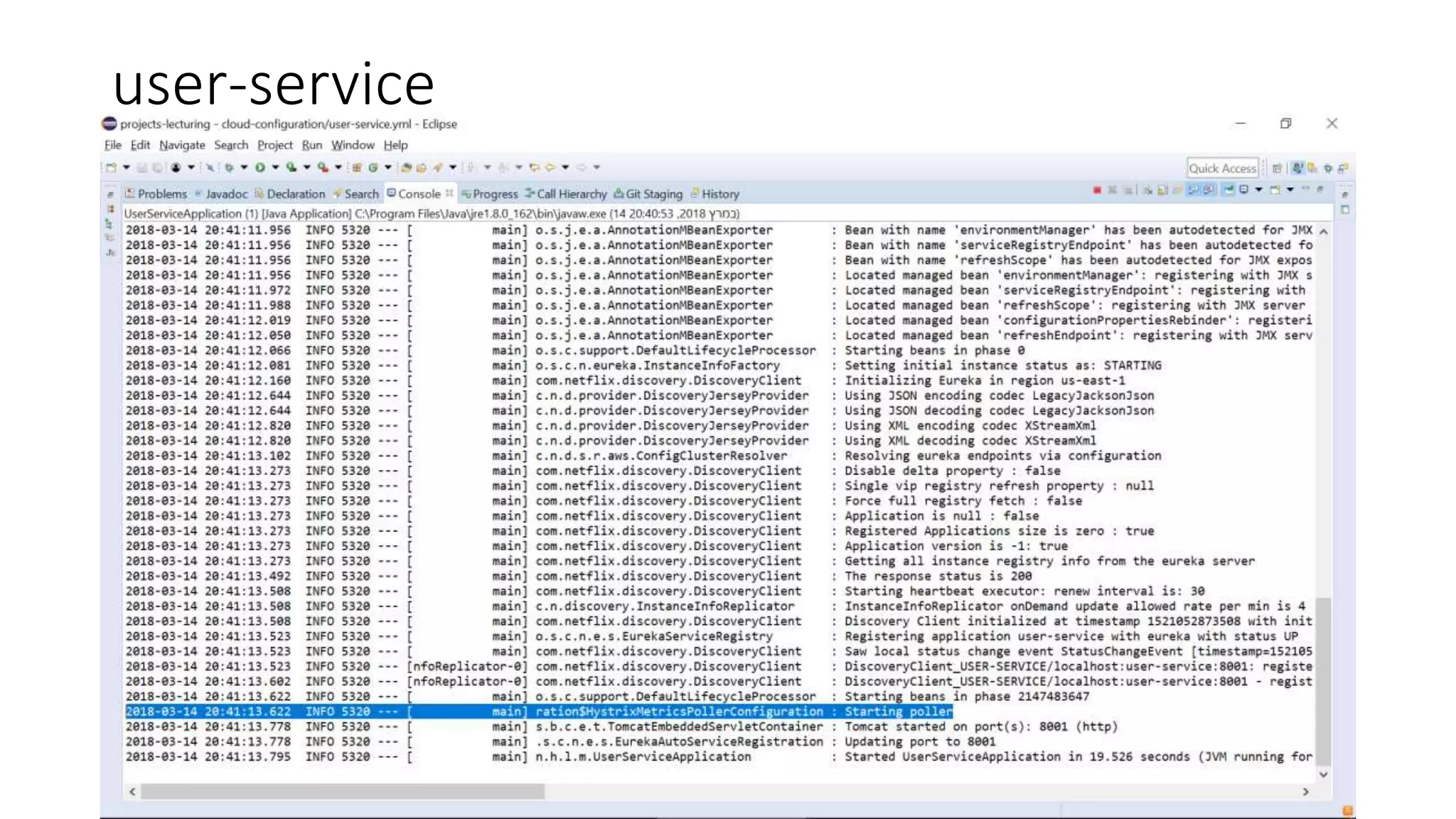This screenshot has height=819, width=1456.
Task: Click New Java Class icon
Action: coord(373,167)
